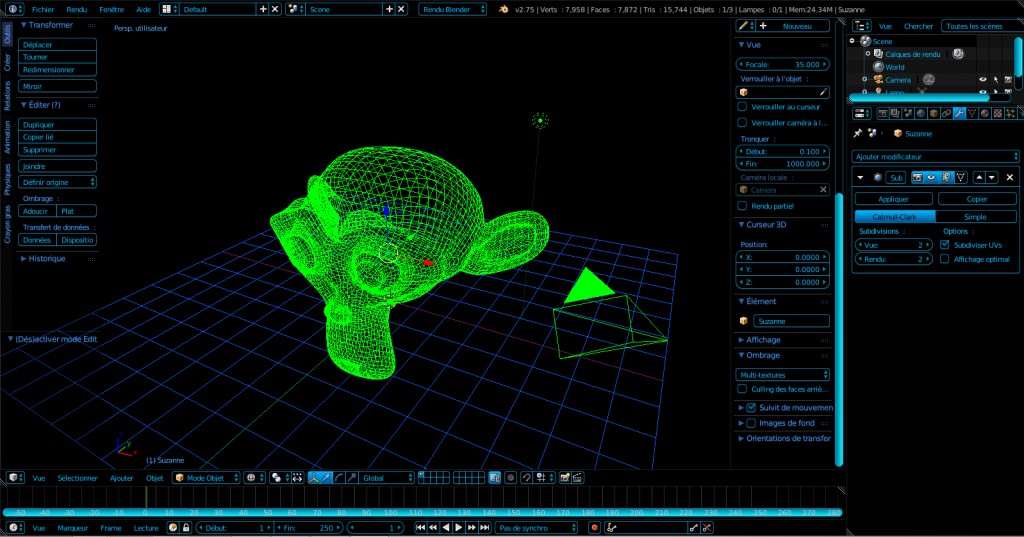Open the Texture checkerboard tab
The height and width of the screenshot is (537, 1024).
pyautogui.click(x=997, y=113)
